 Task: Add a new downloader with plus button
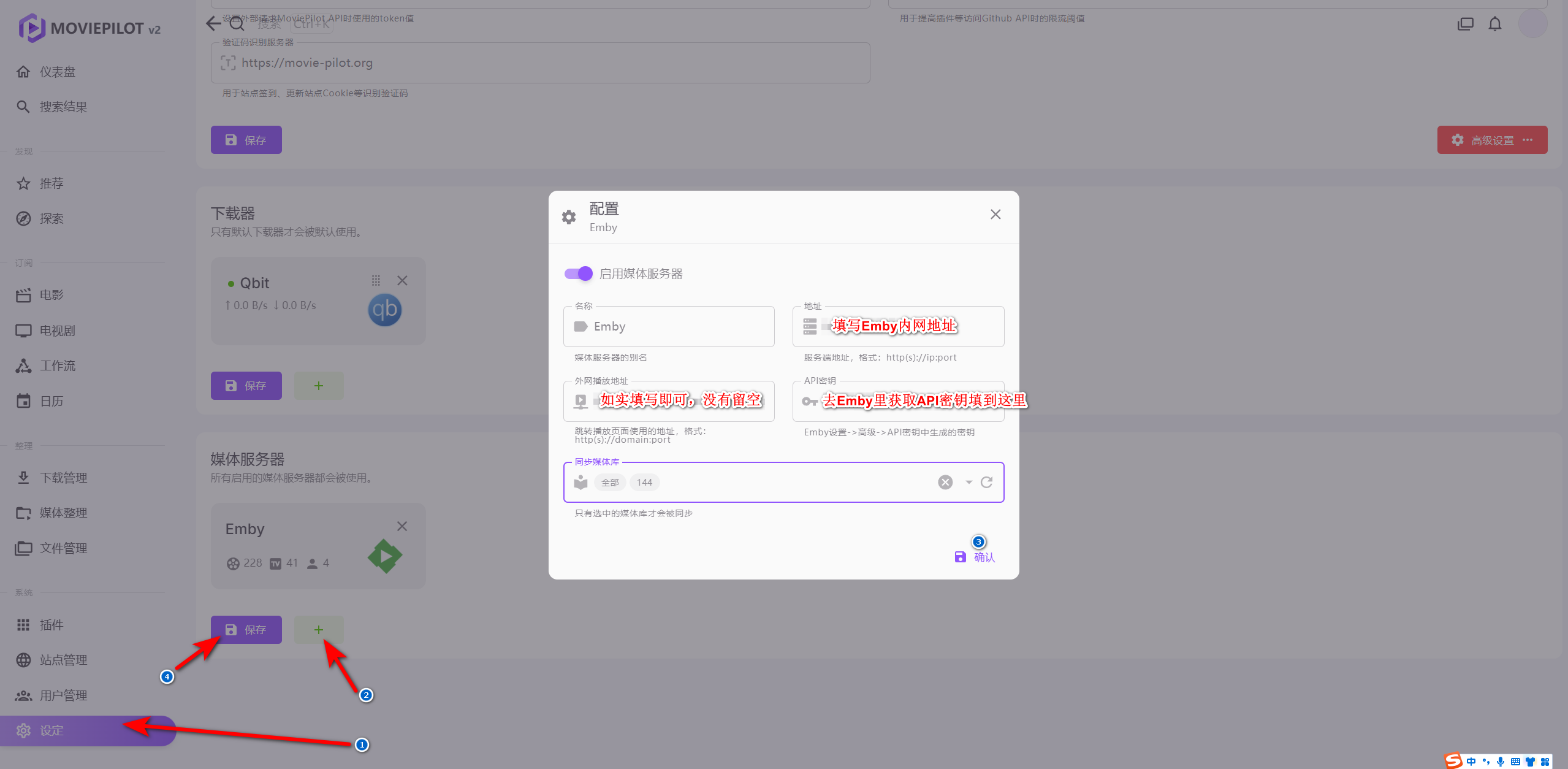pyautogui.click(x=319, y=386)
